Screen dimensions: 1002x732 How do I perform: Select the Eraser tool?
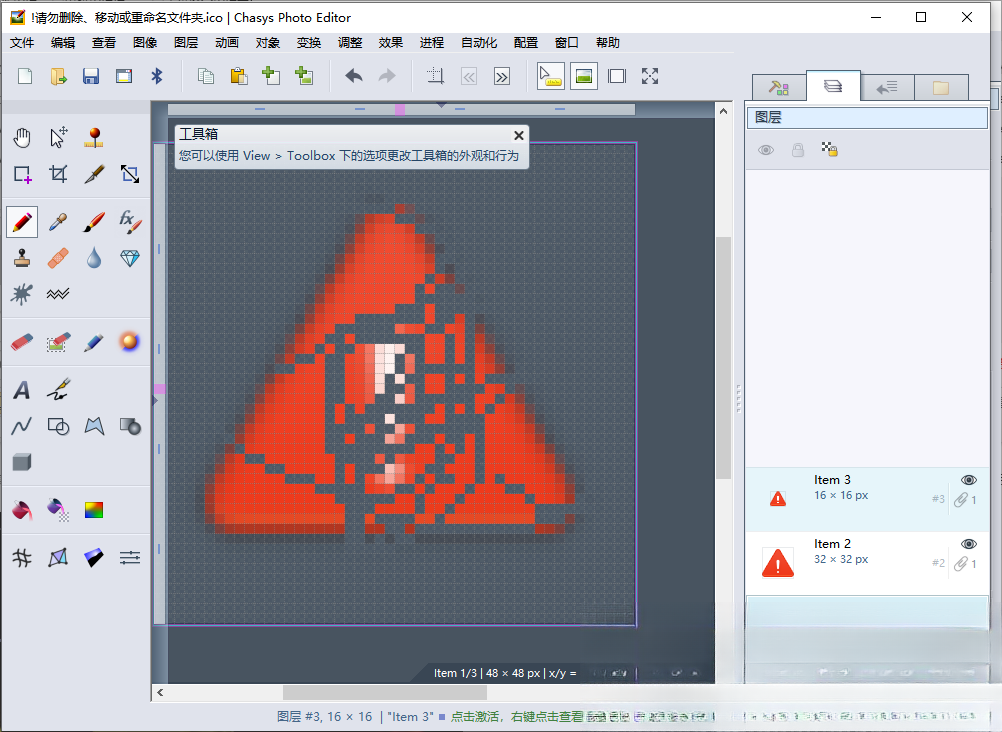[x=22, y=341]
